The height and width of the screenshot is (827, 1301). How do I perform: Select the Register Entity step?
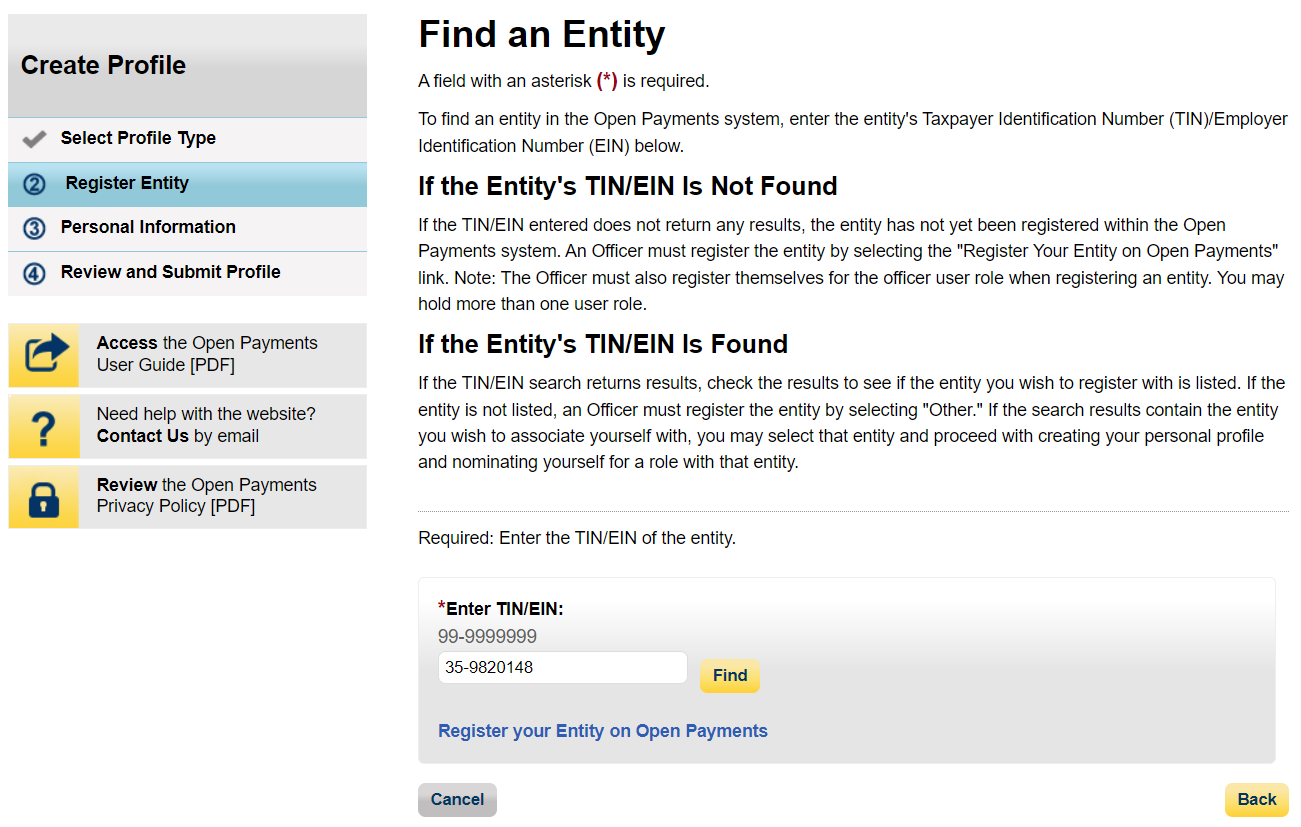[127, 183]
